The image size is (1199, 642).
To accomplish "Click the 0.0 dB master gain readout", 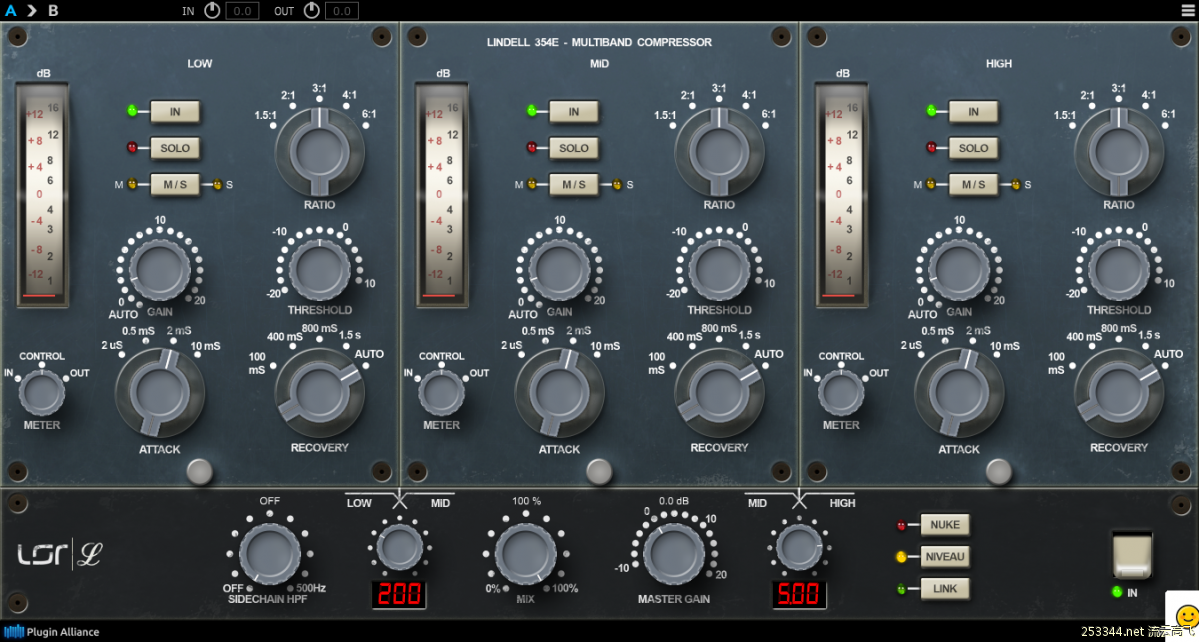I will point(674,501).
